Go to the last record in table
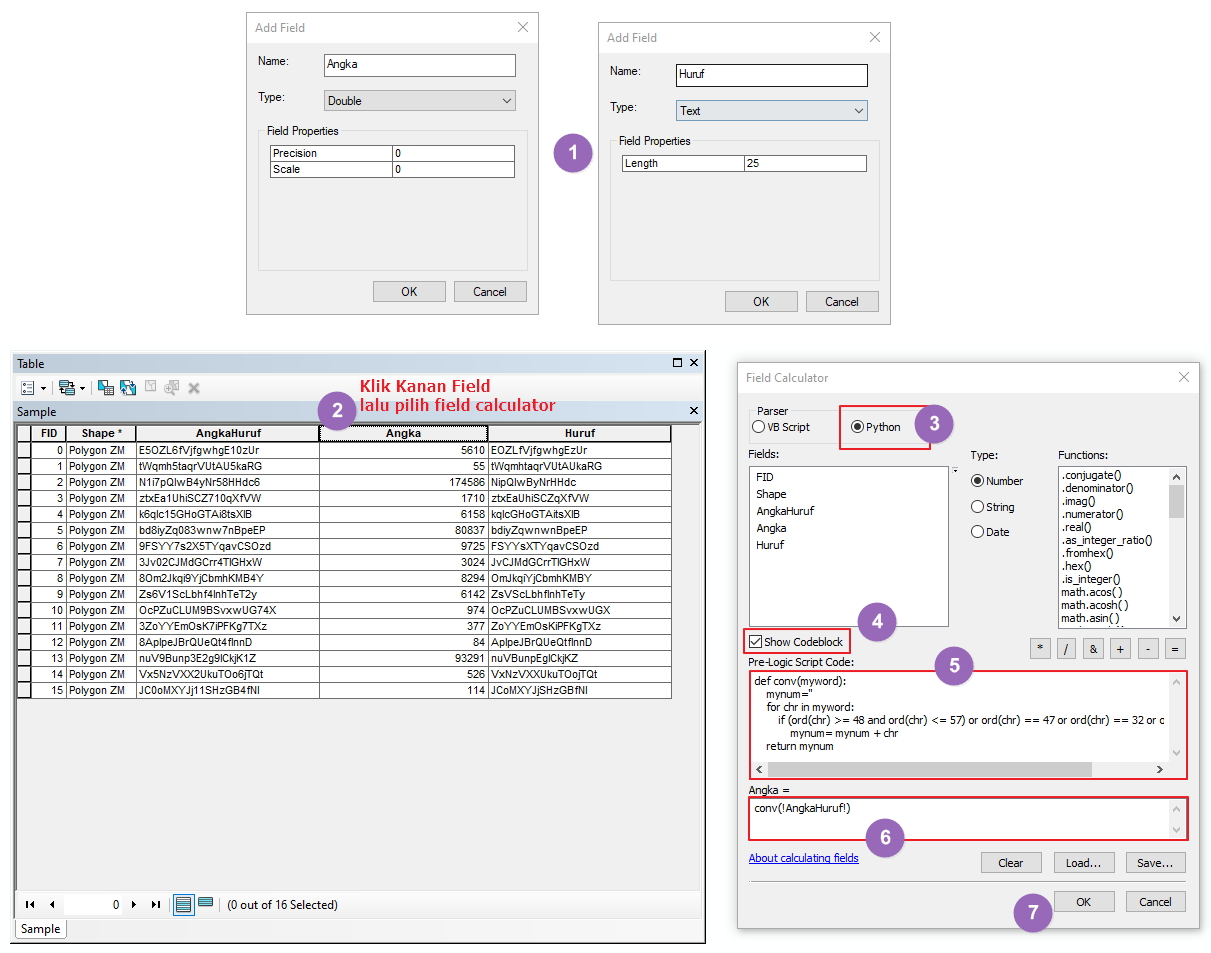The height and width of the screenshot is (953, 1211). (155, 904)
